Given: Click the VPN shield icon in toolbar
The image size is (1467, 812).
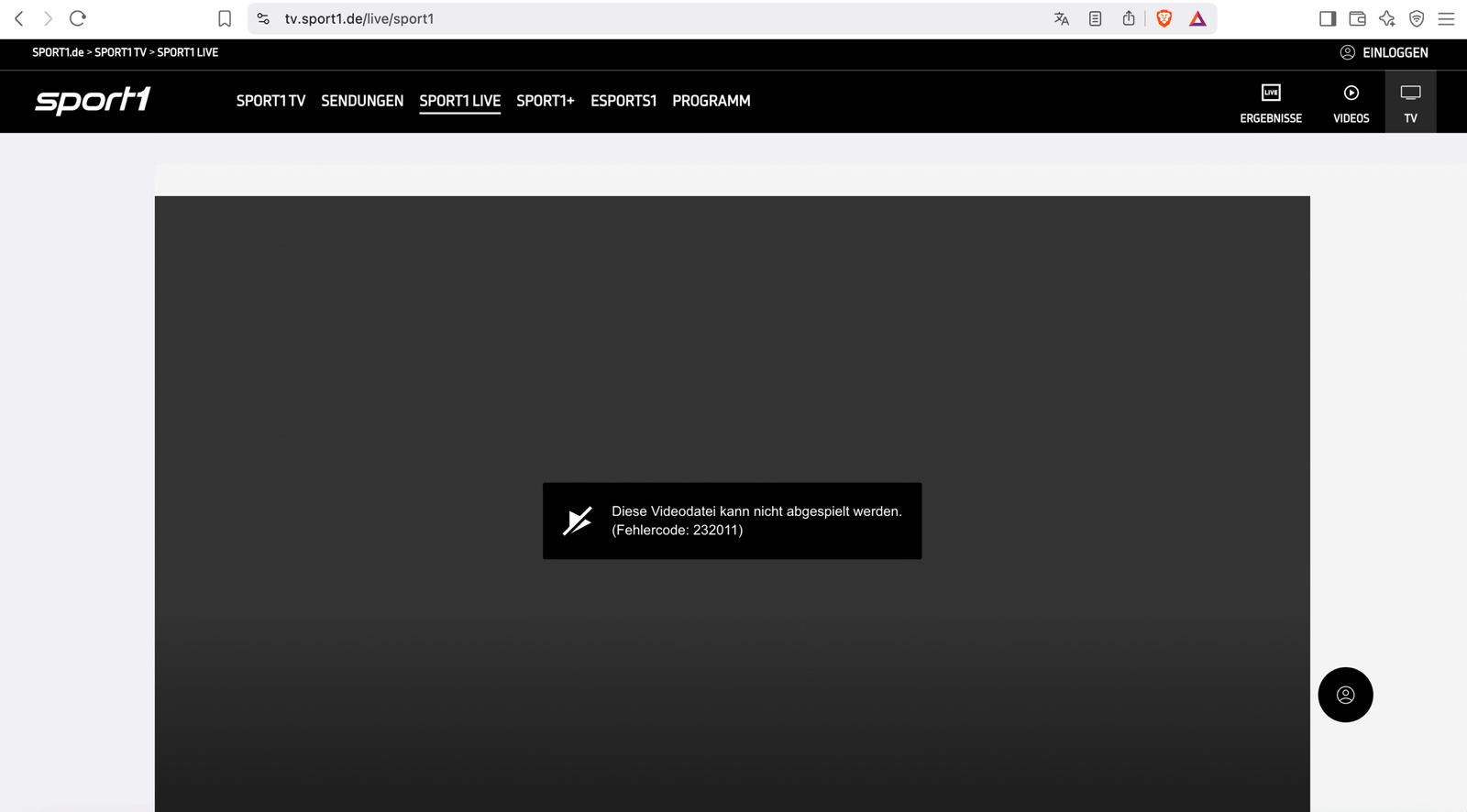Looking at the screenshot, I should [x=1417, y=18].
